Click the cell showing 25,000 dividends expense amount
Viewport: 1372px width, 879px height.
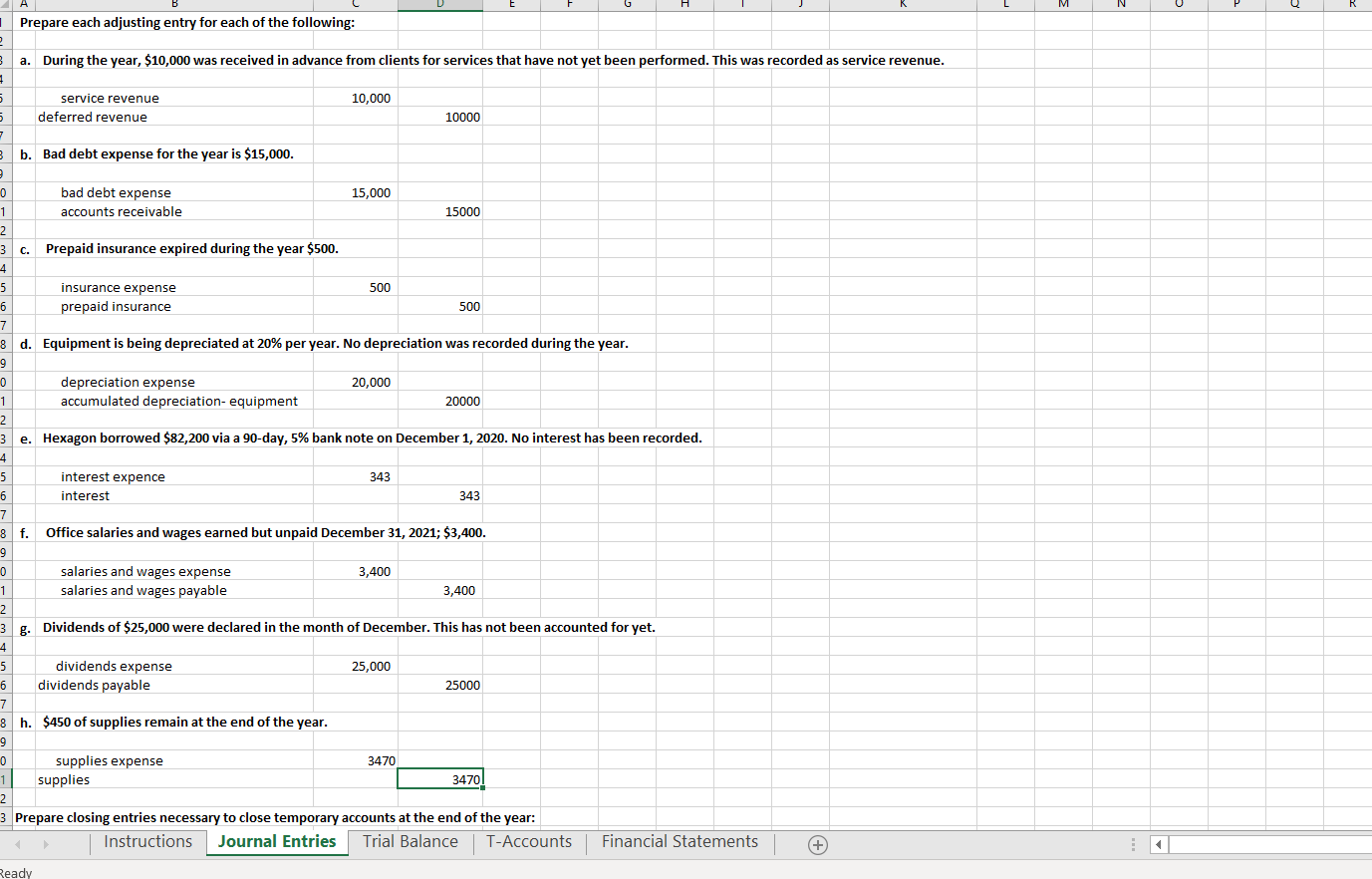point(355,666)
